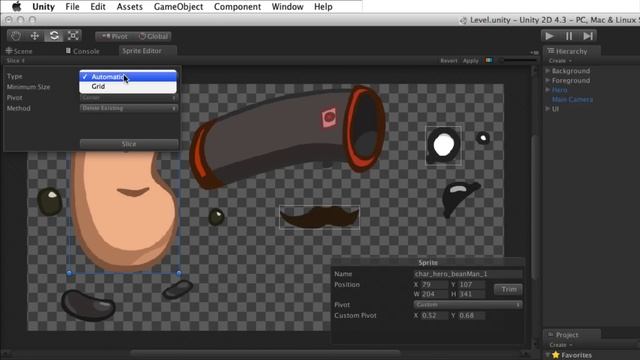Toggle the Pivot handle position
The image size is (640, 360).
pyautogui.click(x=114, y=36)
